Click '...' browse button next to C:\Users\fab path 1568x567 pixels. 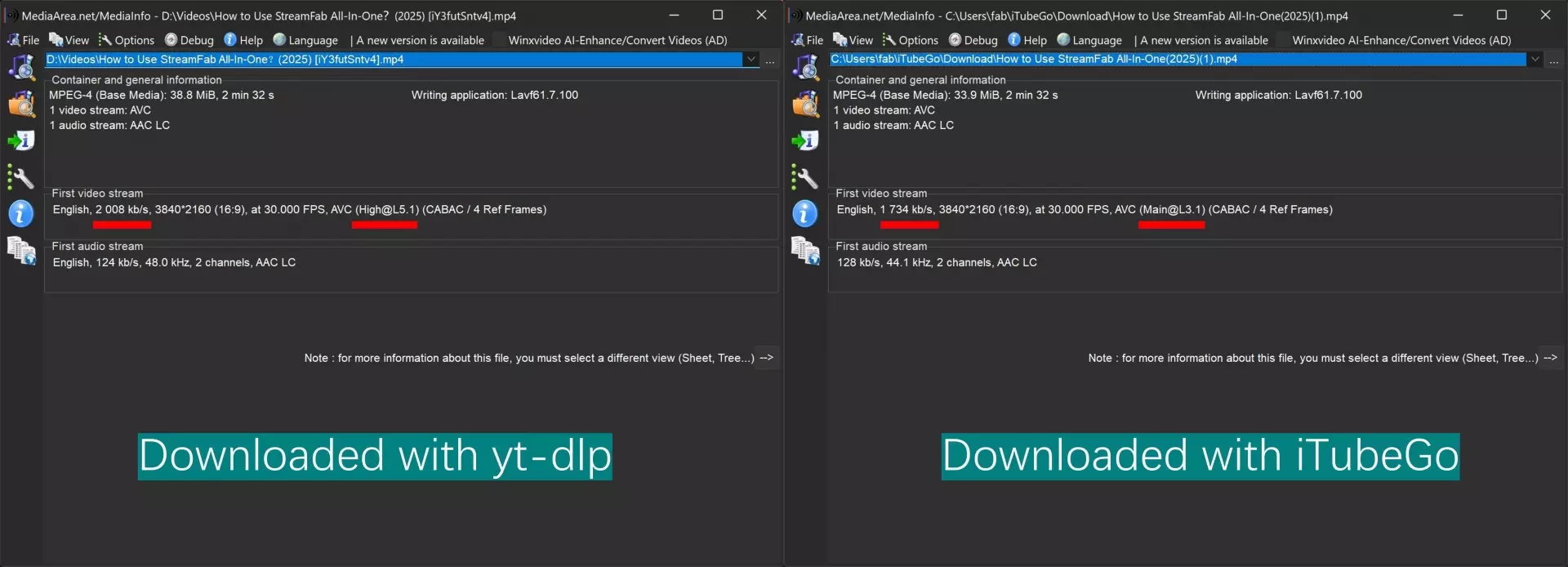coord(1554,60)
